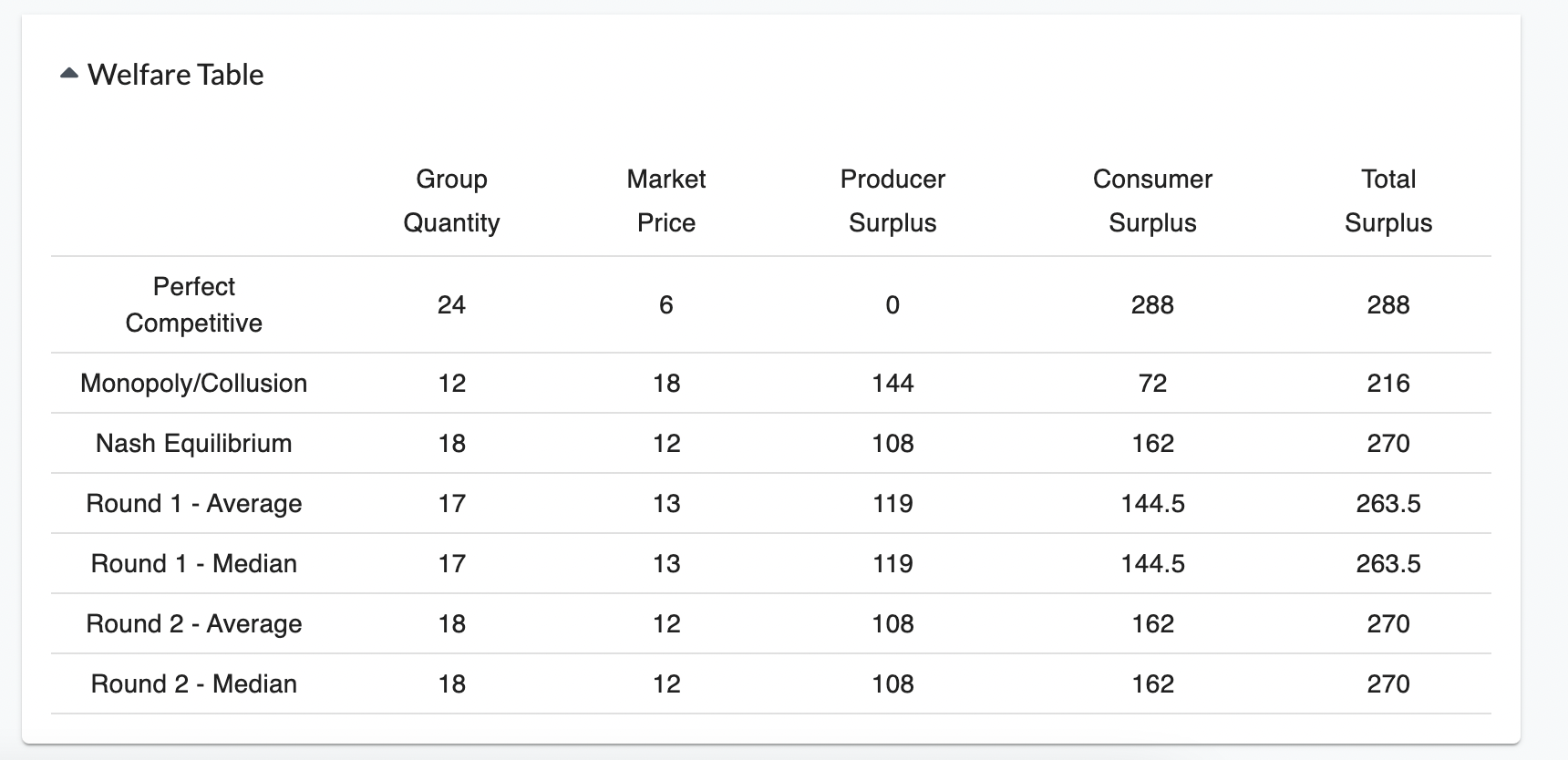
Task: Select the Market Price column header
Action: point(666,200)
